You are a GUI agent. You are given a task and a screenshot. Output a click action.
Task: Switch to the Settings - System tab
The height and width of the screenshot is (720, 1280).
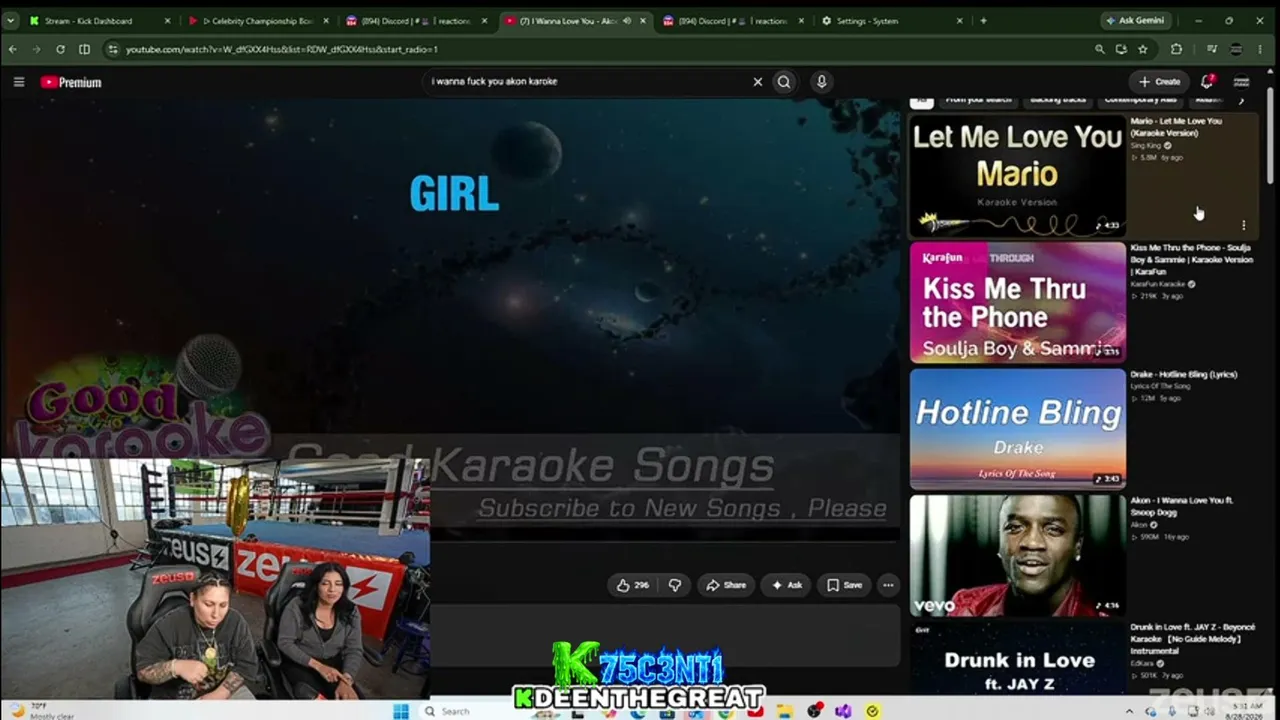(x=891, y=21)
